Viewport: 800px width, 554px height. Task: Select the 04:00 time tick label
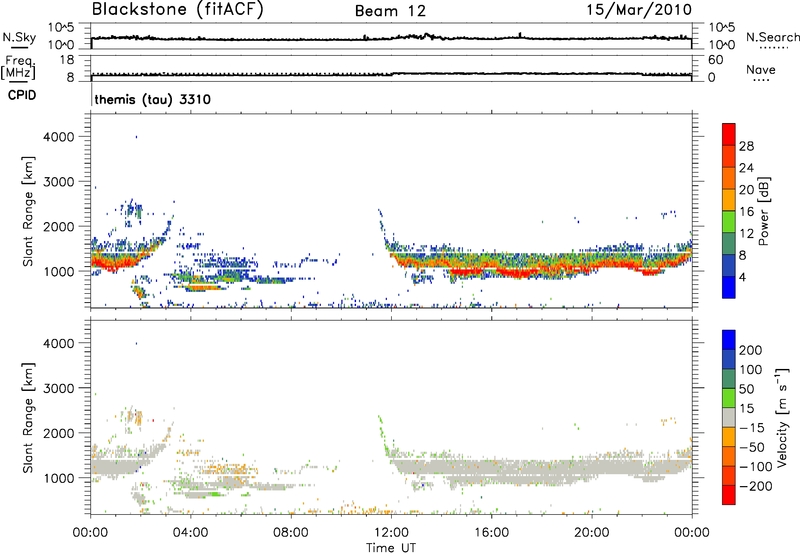tap(191, 533)
